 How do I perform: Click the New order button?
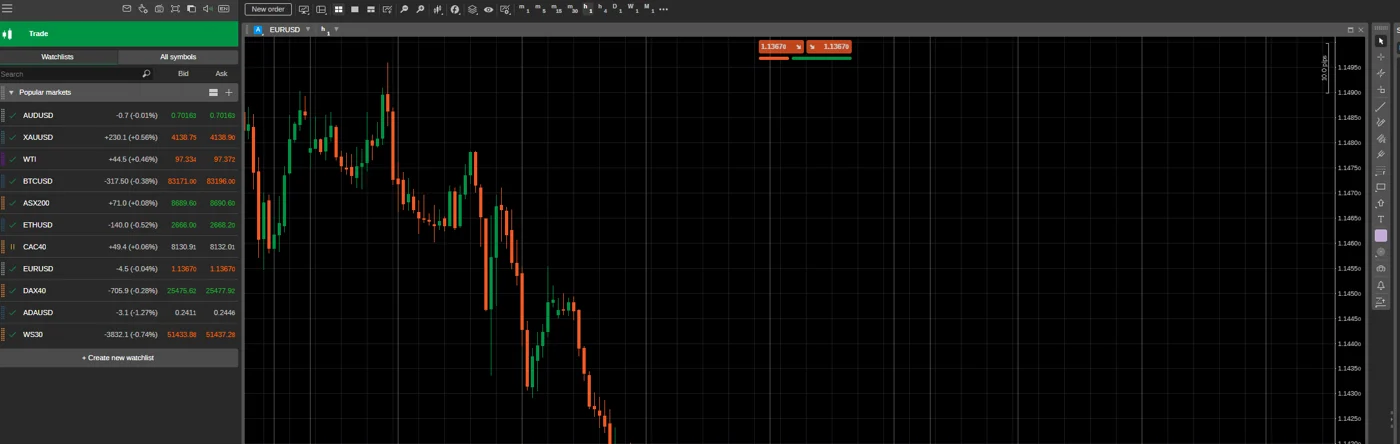[x=268, y=9]
